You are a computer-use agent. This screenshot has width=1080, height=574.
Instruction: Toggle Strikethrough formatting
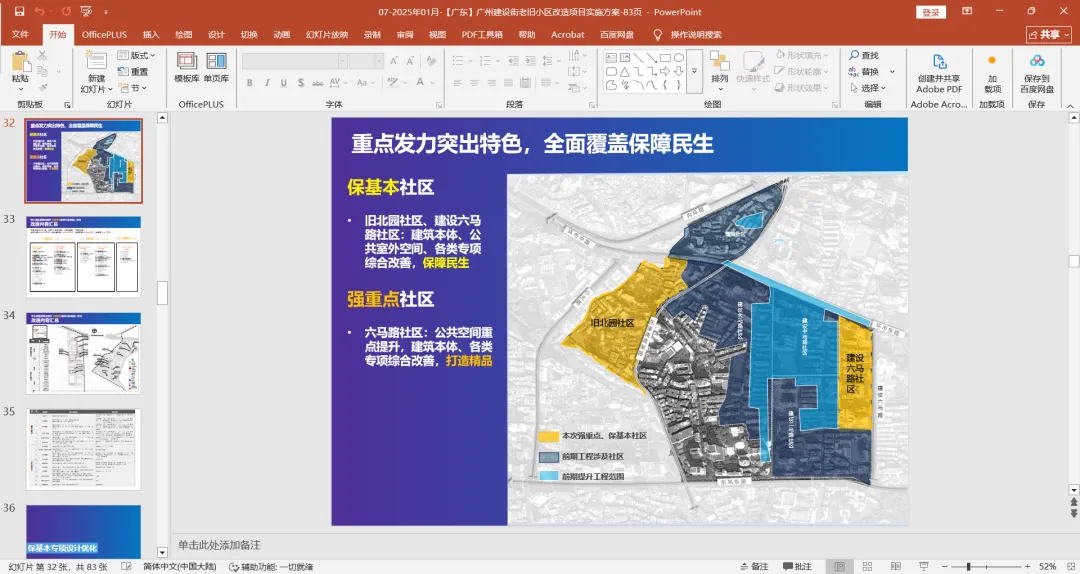click(x=318, y=83)
